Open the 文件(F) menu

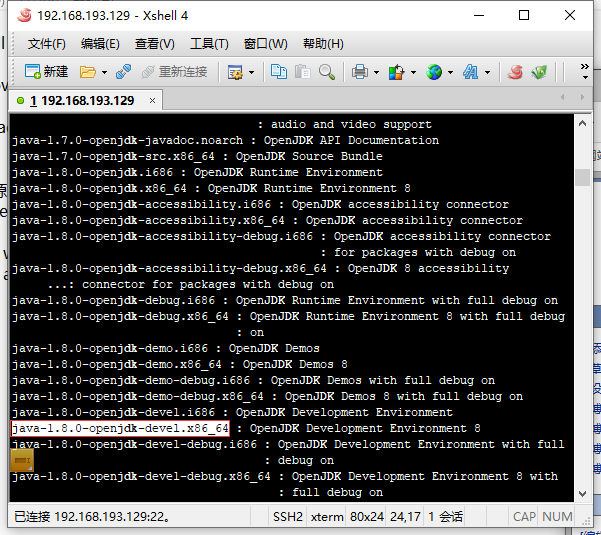coord(47,44)
